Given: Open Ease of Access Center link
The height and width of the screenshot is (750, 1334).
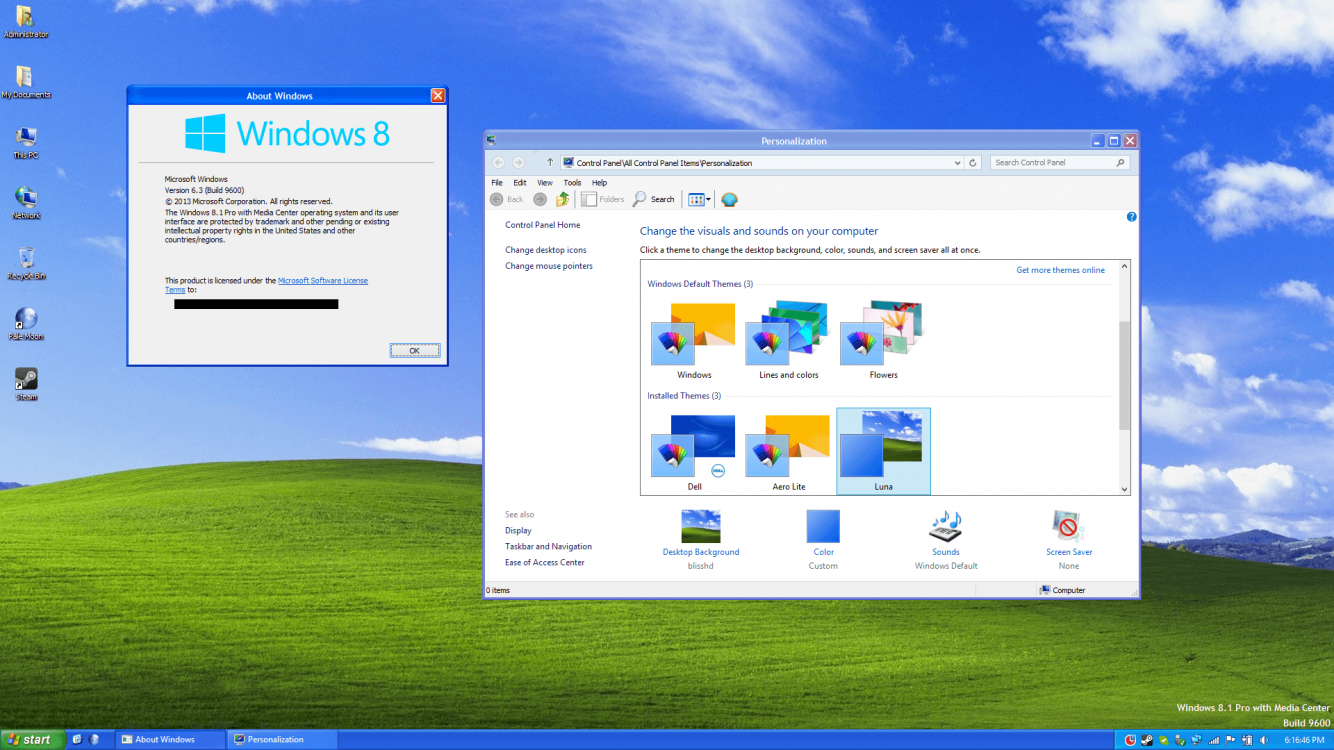Looking at the screenshot, I should pyautogui.click(x=545, y=563).
